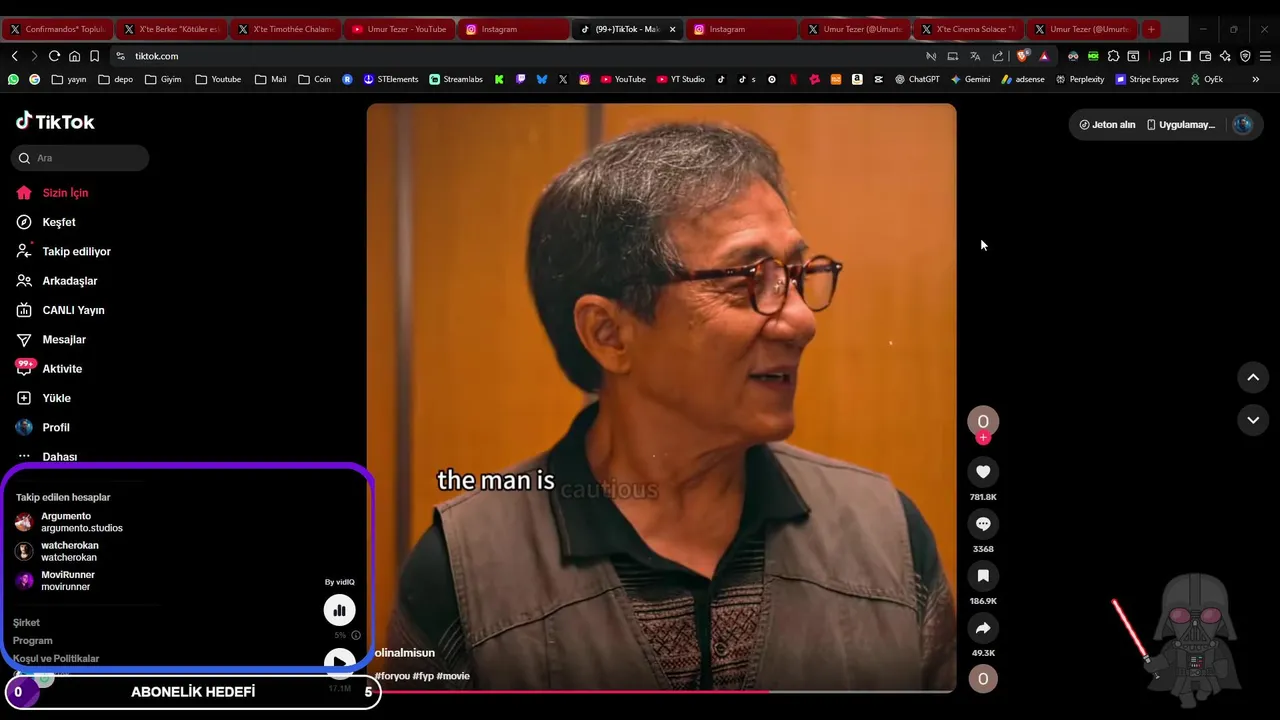This screenshot has width=1280, height=720.
Task: Reload the page
Action: (x=54, y=56)
